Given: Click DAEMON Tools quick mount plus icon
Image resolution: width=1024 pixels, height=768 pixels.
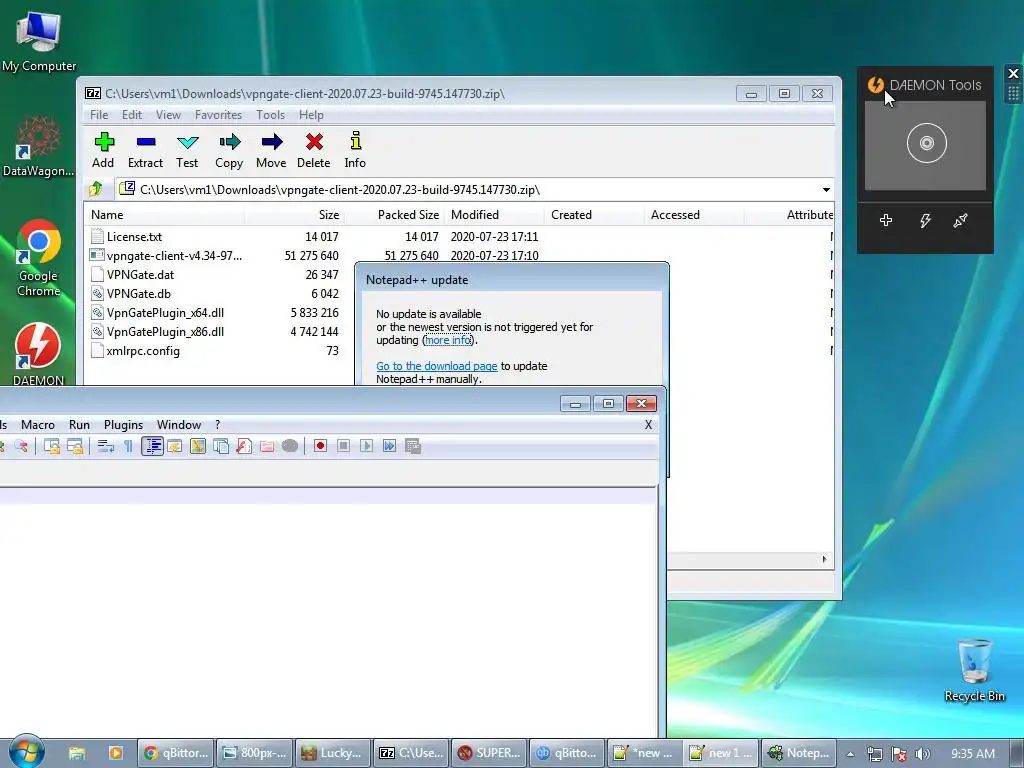Looking at the screenshot, I should tap(886, 220).
